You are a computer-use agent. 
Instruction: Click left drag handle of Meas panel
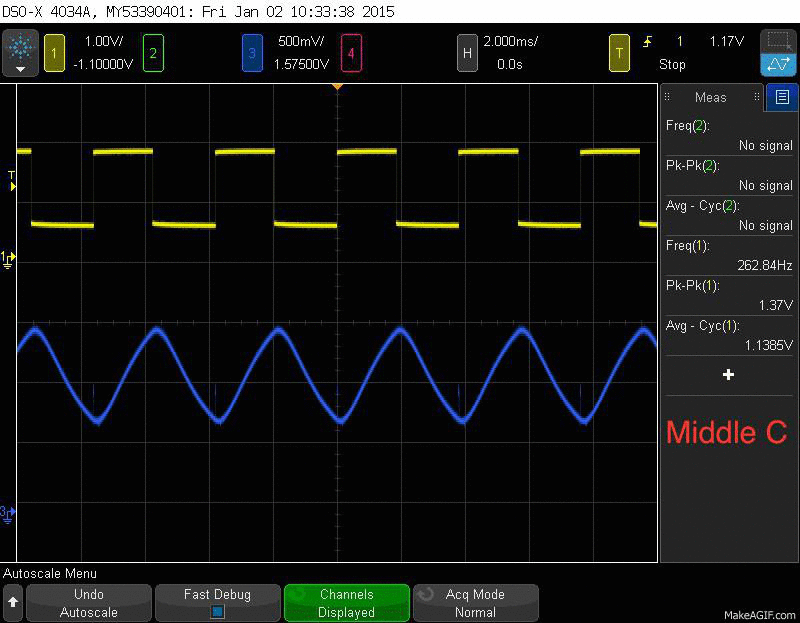coord(667,97)
